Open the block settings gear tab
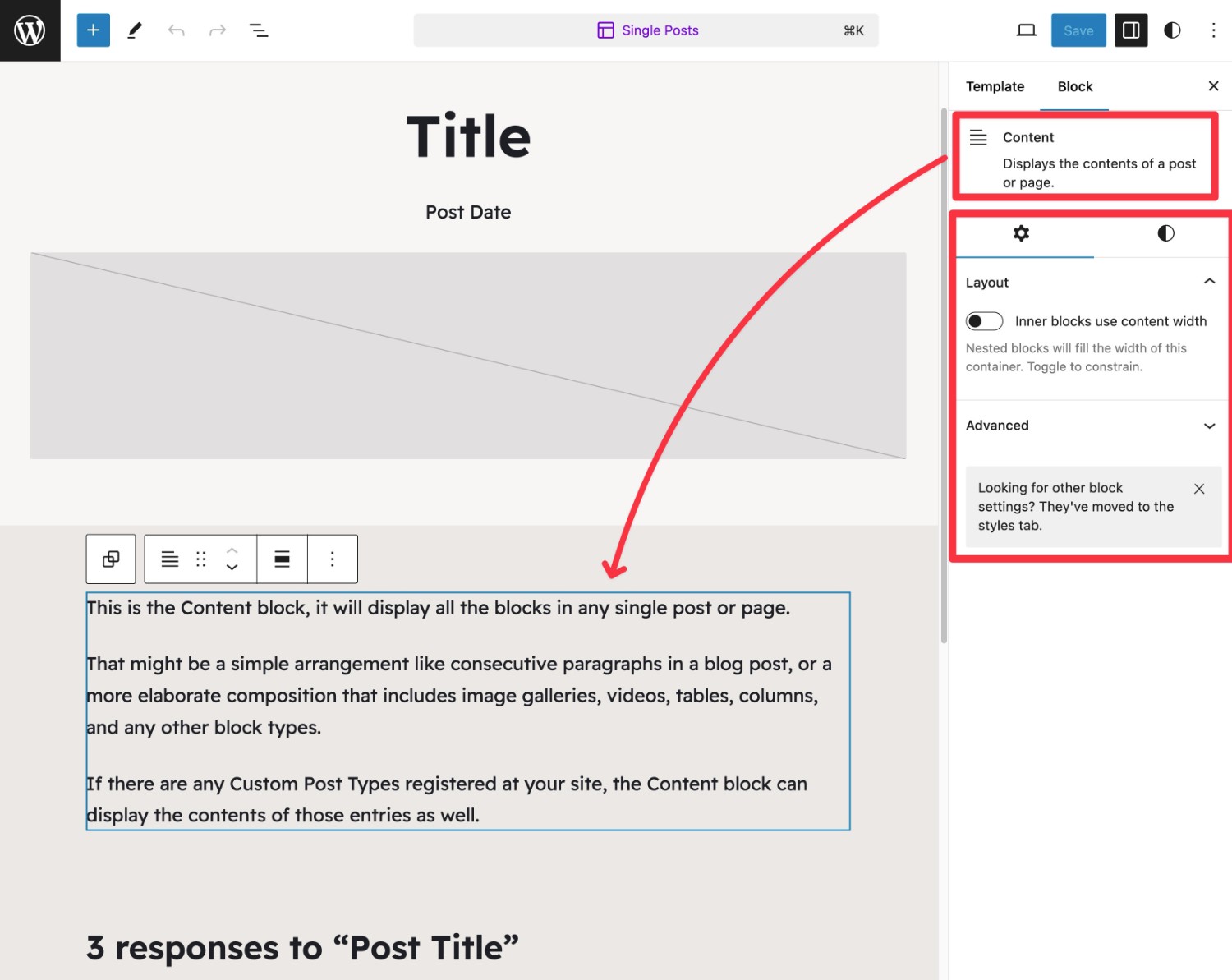 point(1021,233)
